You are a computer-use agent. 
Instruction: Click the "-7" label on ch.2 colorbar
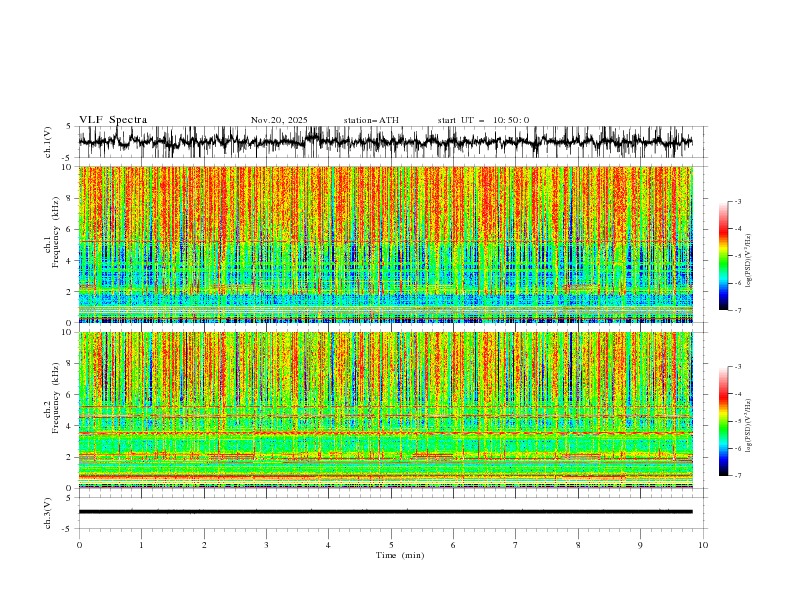pyautogui.click(x=738, y=475)
